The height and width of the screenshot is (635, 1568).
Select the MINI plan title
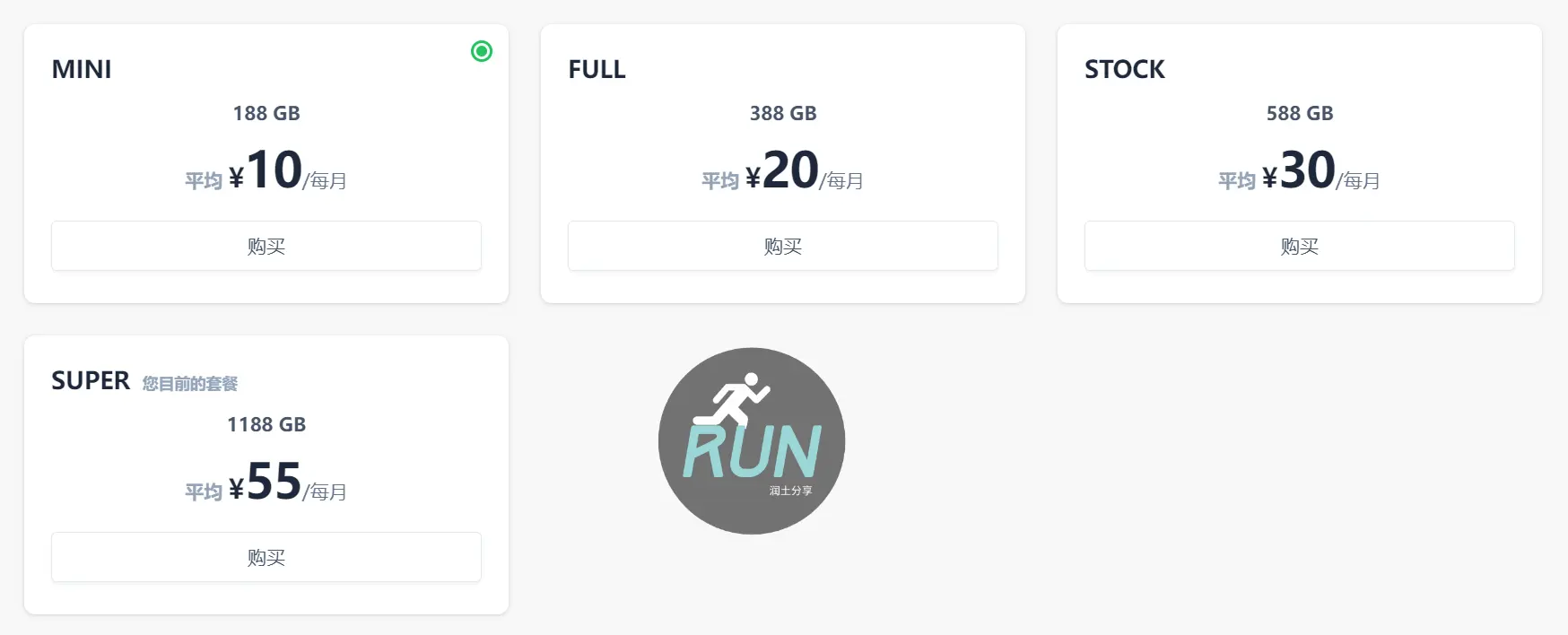tap(82, 69)
